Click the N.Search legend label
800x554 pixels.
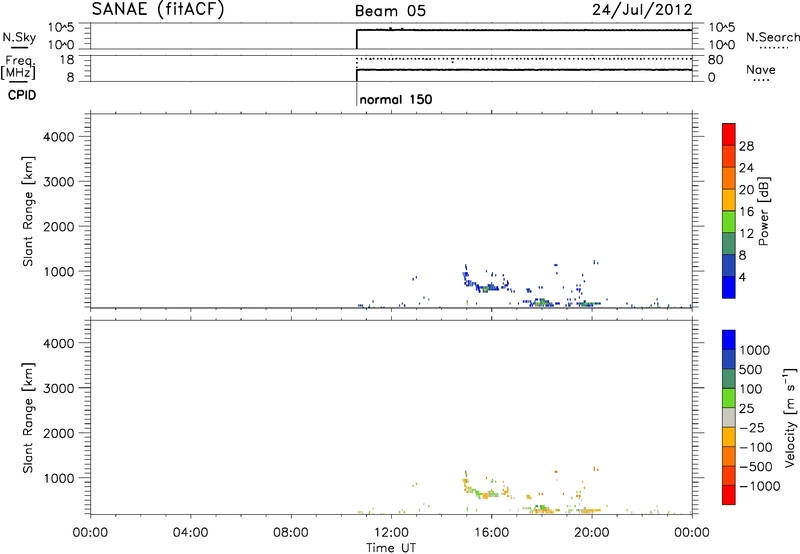pos(773,37)
